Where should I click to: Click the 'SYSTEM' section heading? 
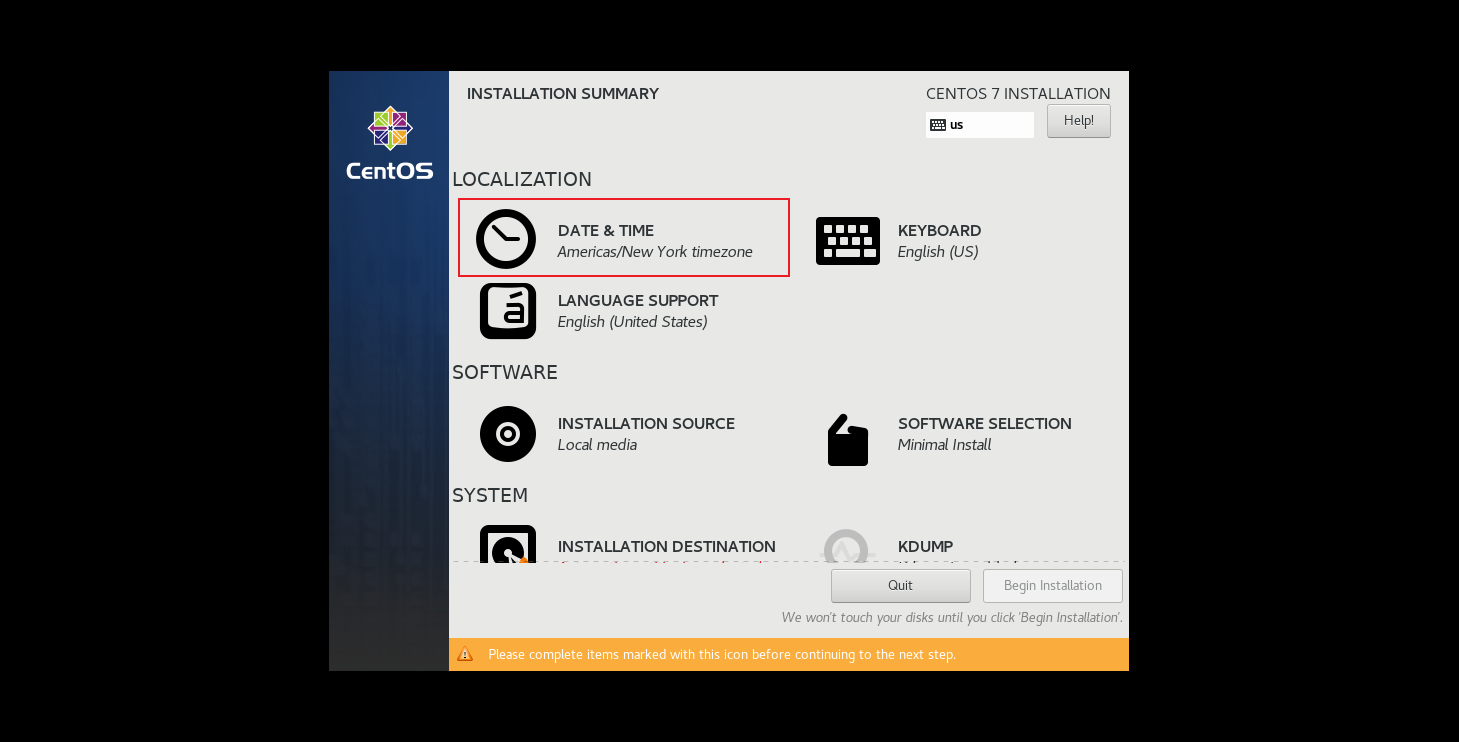tap(490, 495)
